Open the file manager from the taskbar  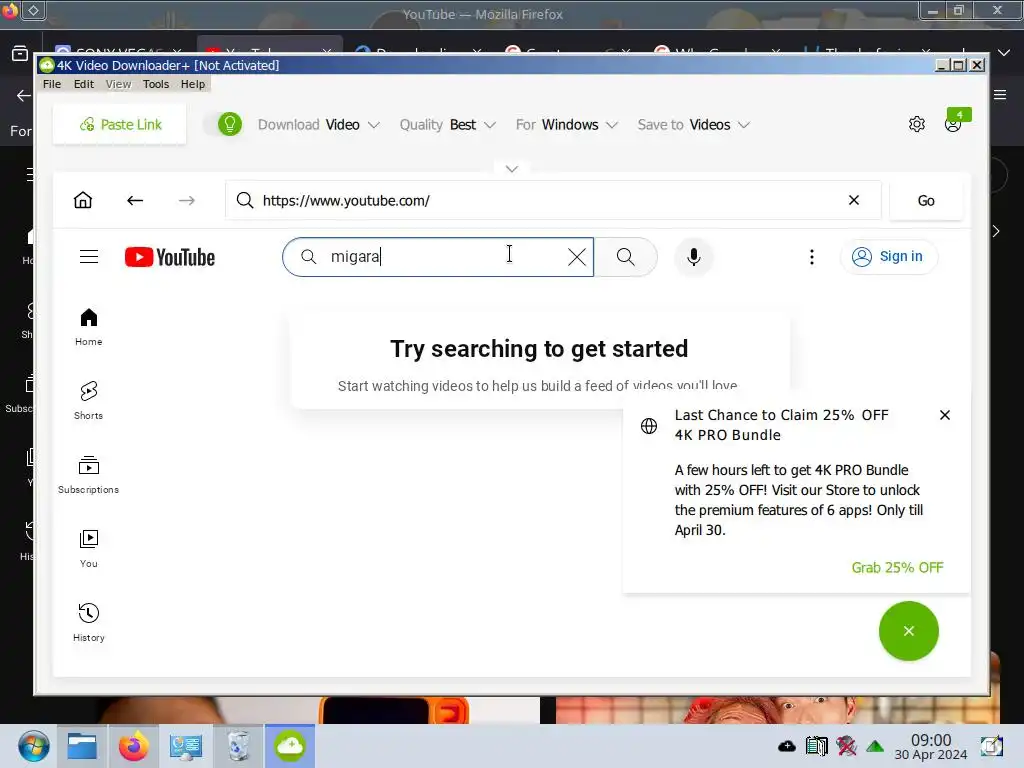[82, 746]
